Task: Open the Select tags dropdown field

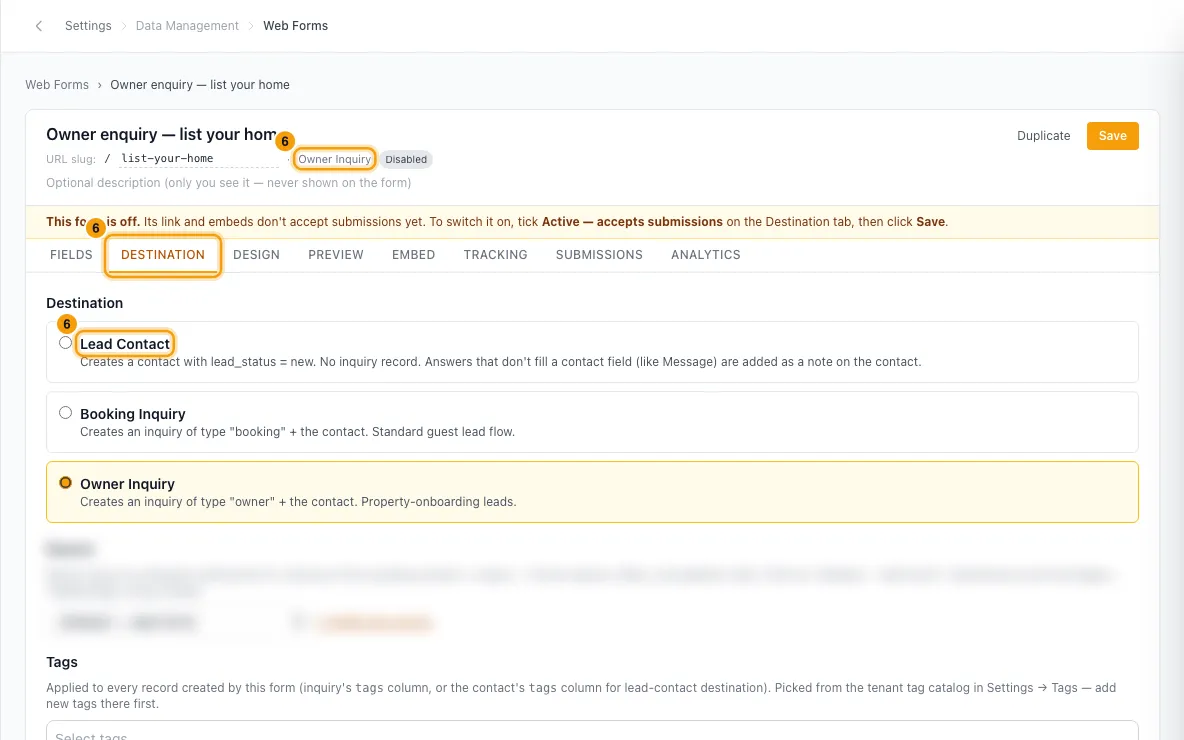Action: click(592, 731)
